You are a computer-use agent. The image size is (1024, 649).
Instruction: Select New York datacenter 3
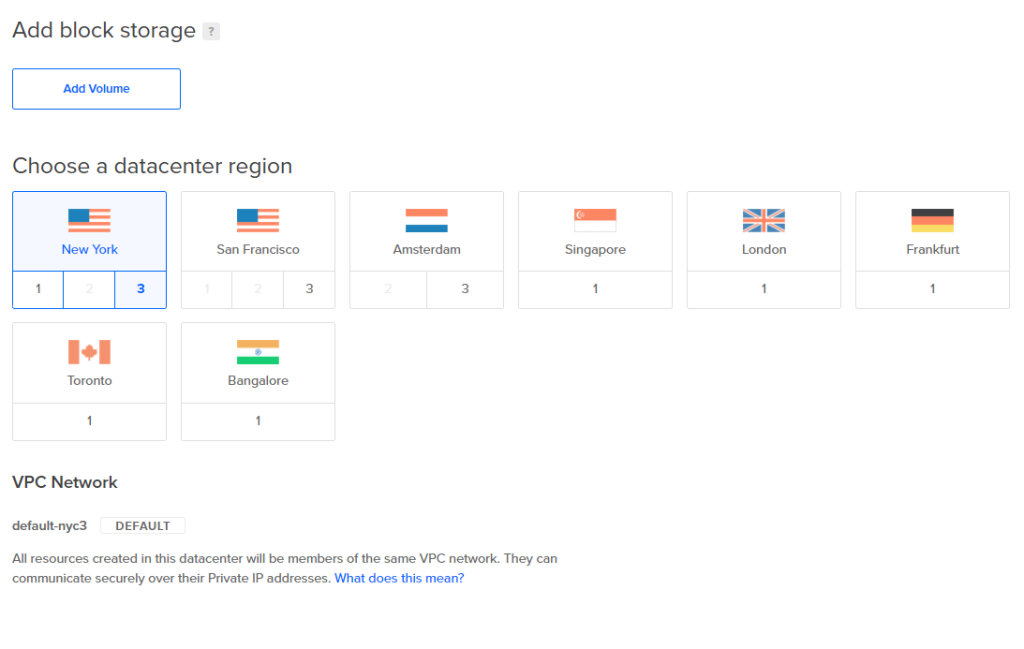pos(141,289)
